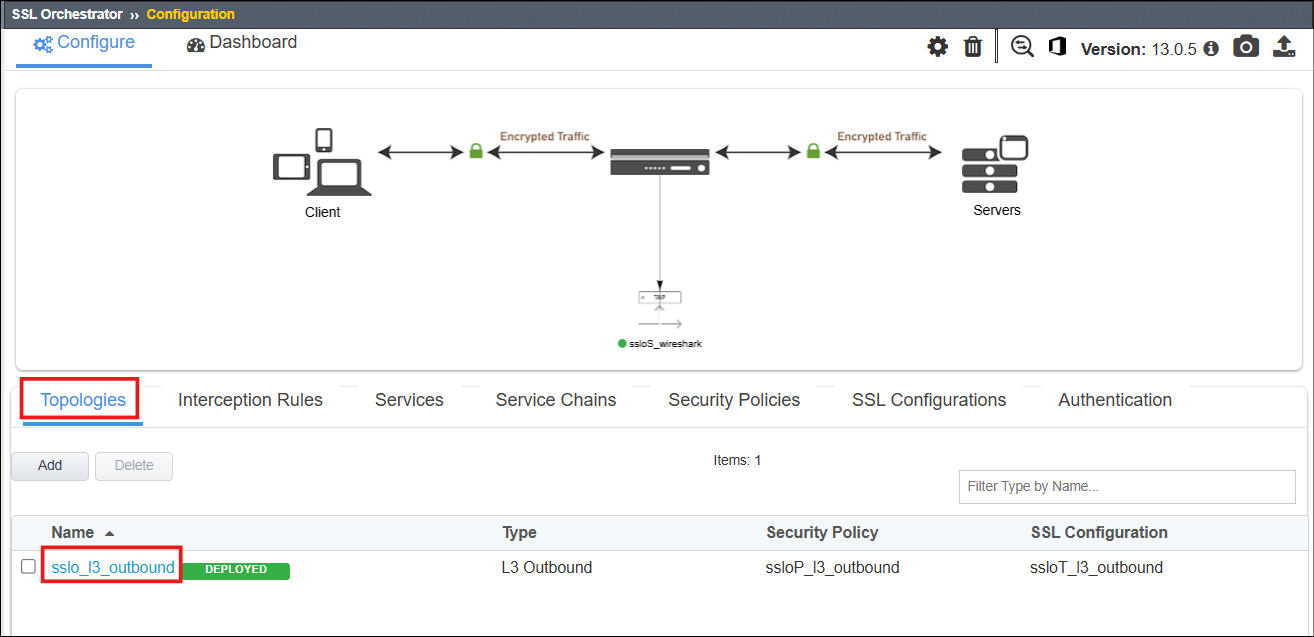This screenshot has height=637, width=1314.
Task: Switch to the Configure tab
Action: [x=84, y=43]
